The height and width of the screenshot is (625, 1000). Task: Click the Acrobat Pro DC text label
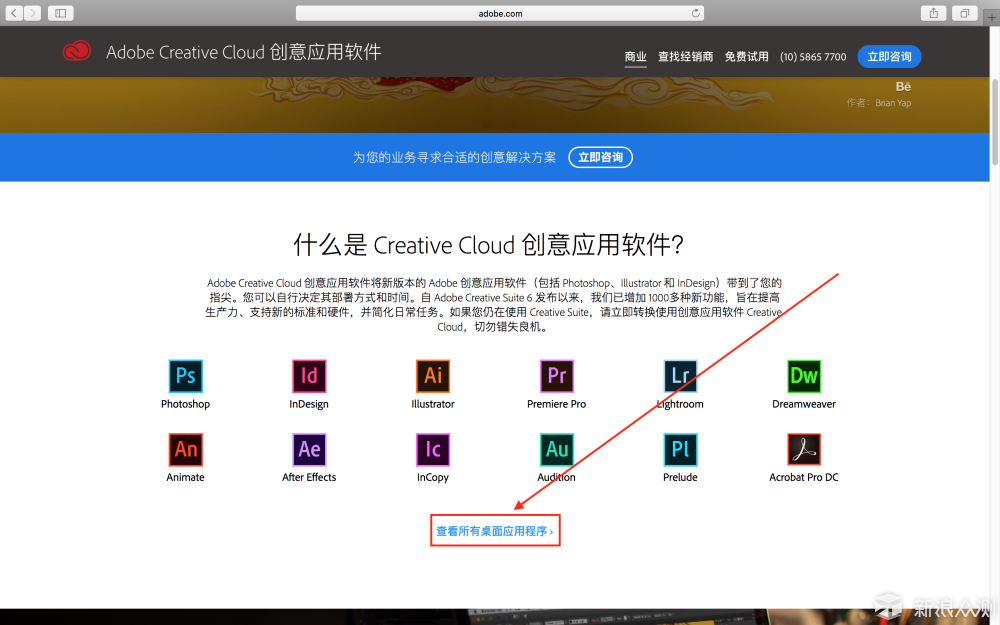(804, 478)
